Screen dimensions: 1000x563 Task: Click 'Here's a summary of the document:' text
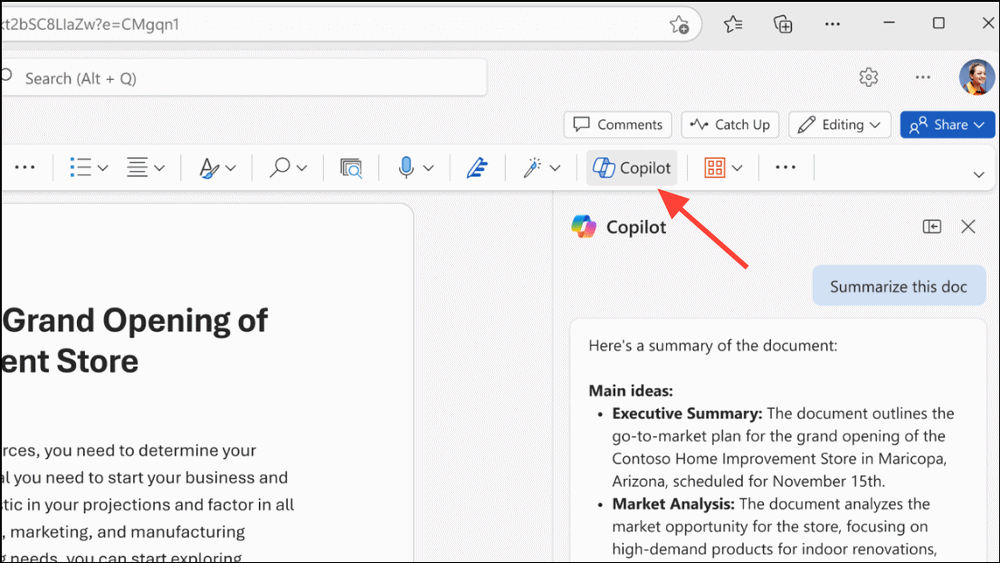(x=712, y=346)
